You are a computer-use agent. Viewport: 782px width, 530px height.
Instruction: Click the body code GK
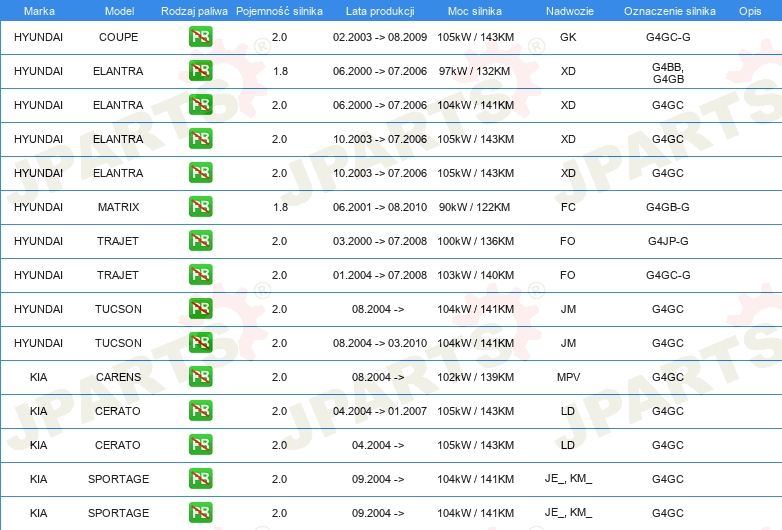[568, 37]
